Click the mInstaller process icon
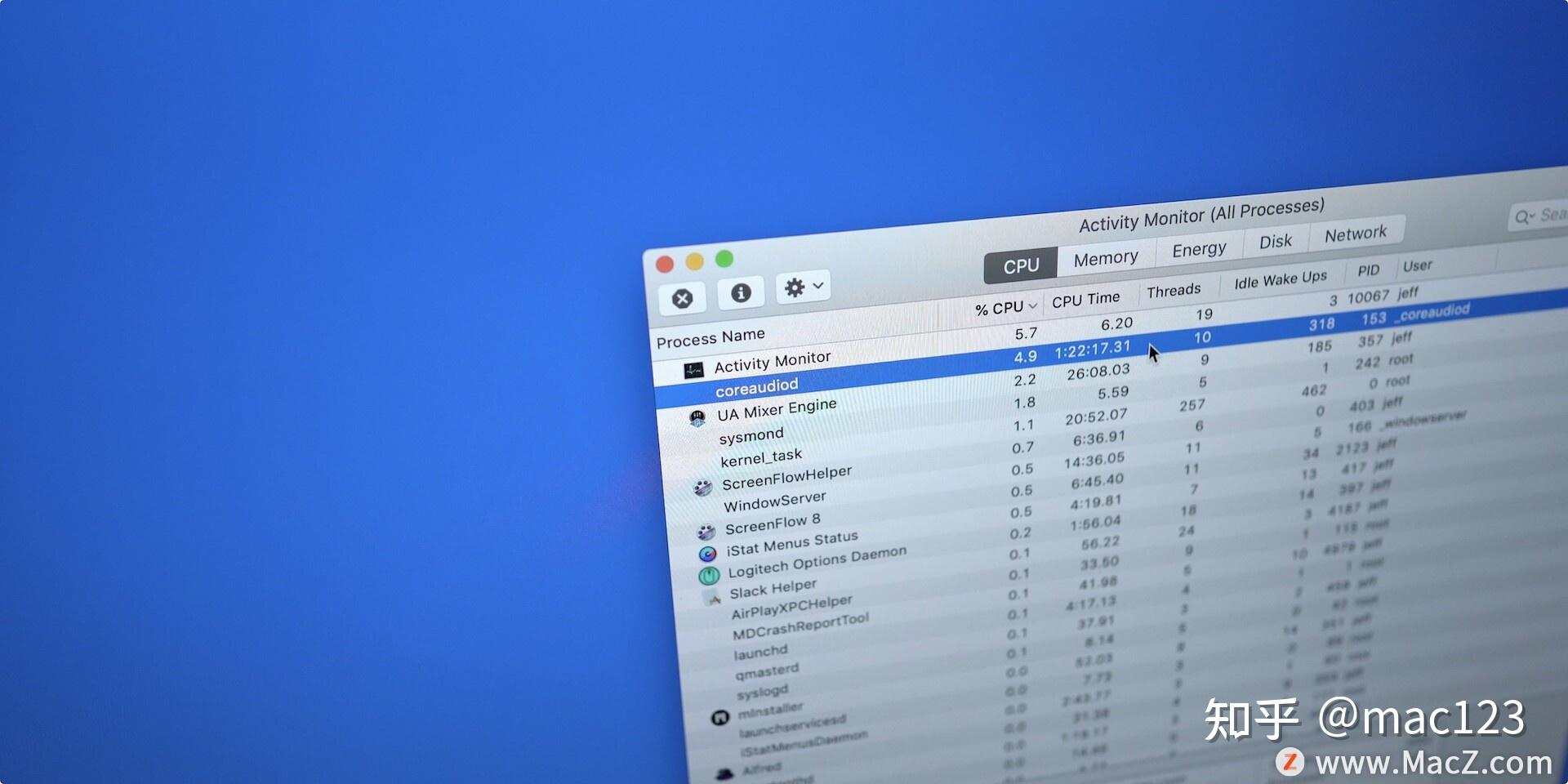Screen dimensions: 1568x784 719,718
